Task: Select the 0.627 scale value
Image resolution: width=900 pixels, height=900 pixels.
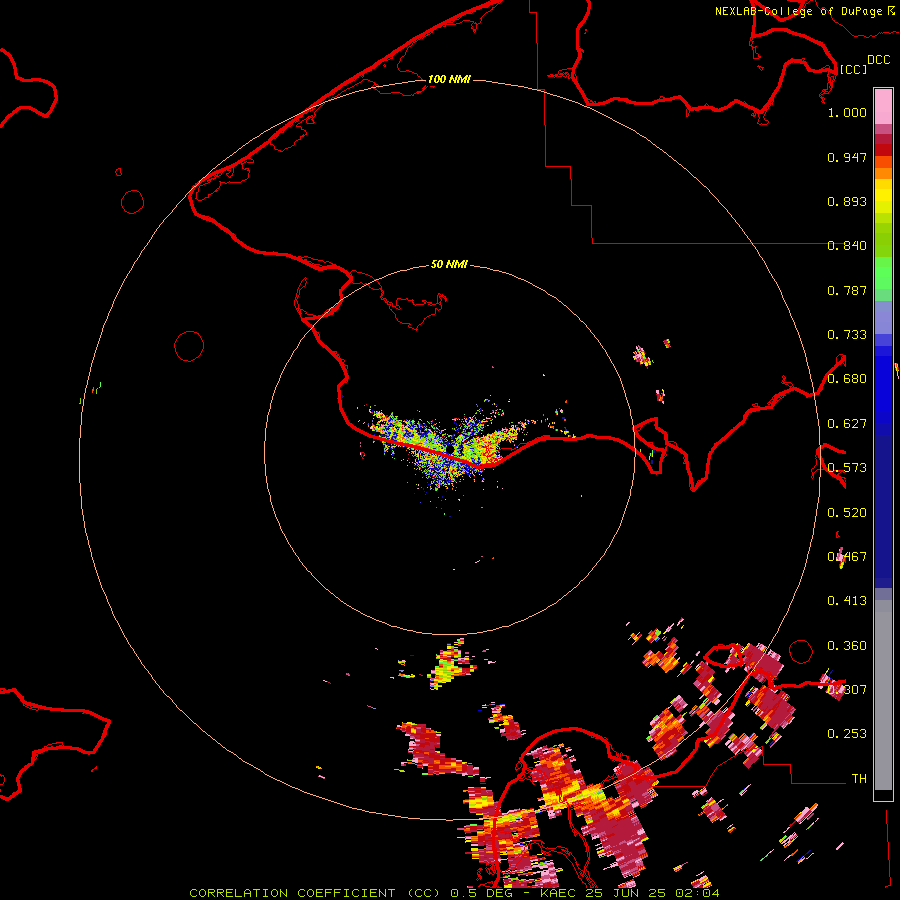Action: click(847, 424)
